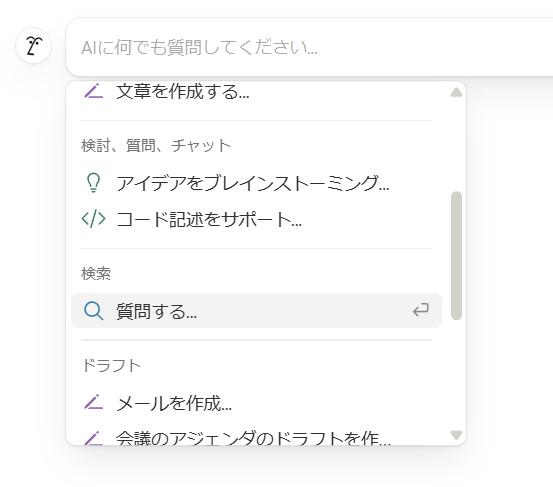The height and width of the screenshot is (487, 553).
Task: Click the 検討、質問、チャット section header
Action: coord(156,145)
